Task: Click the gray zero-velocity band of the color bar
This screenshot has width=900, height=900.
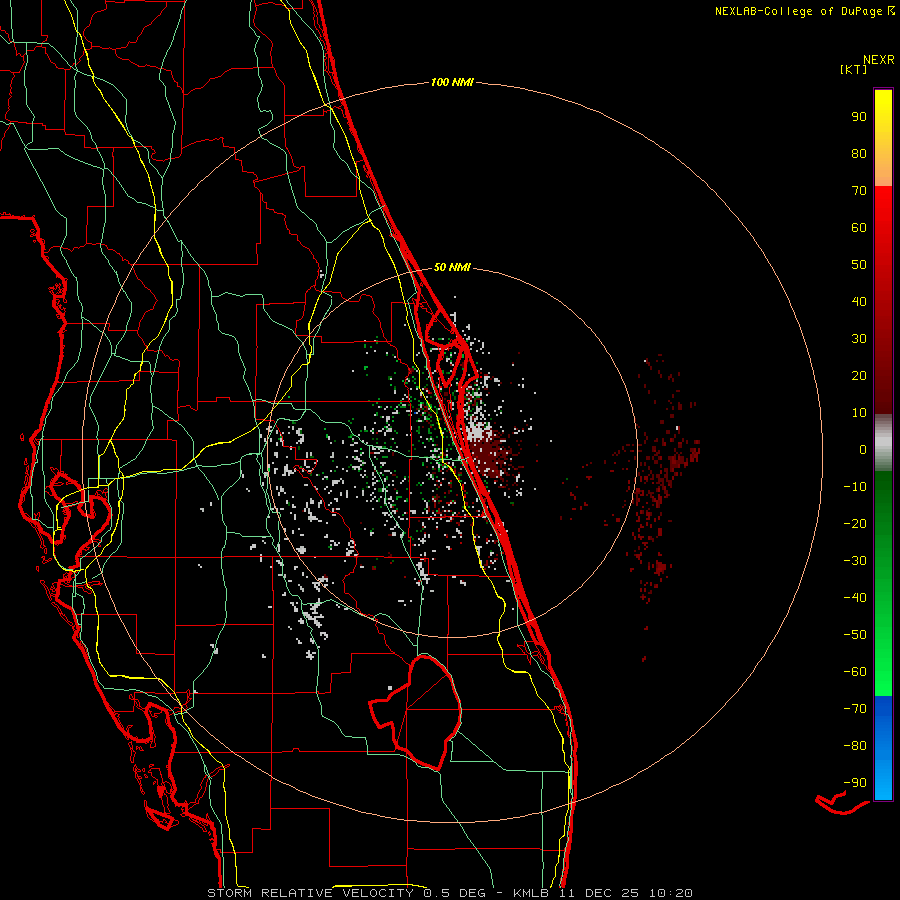Action: click(883, 443)
